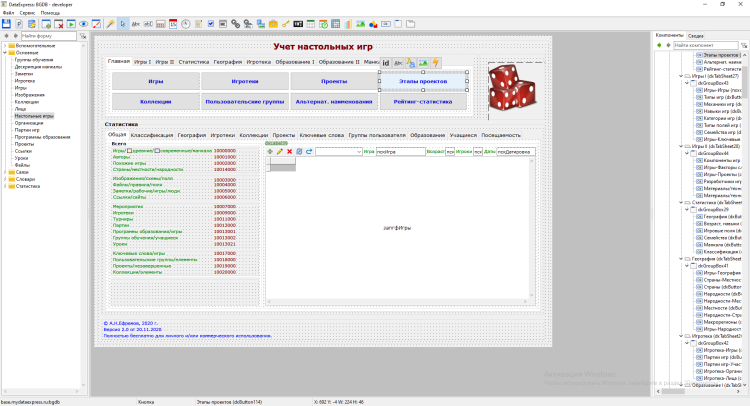Select the arrow pointer tool

click(x=123, y=24)
